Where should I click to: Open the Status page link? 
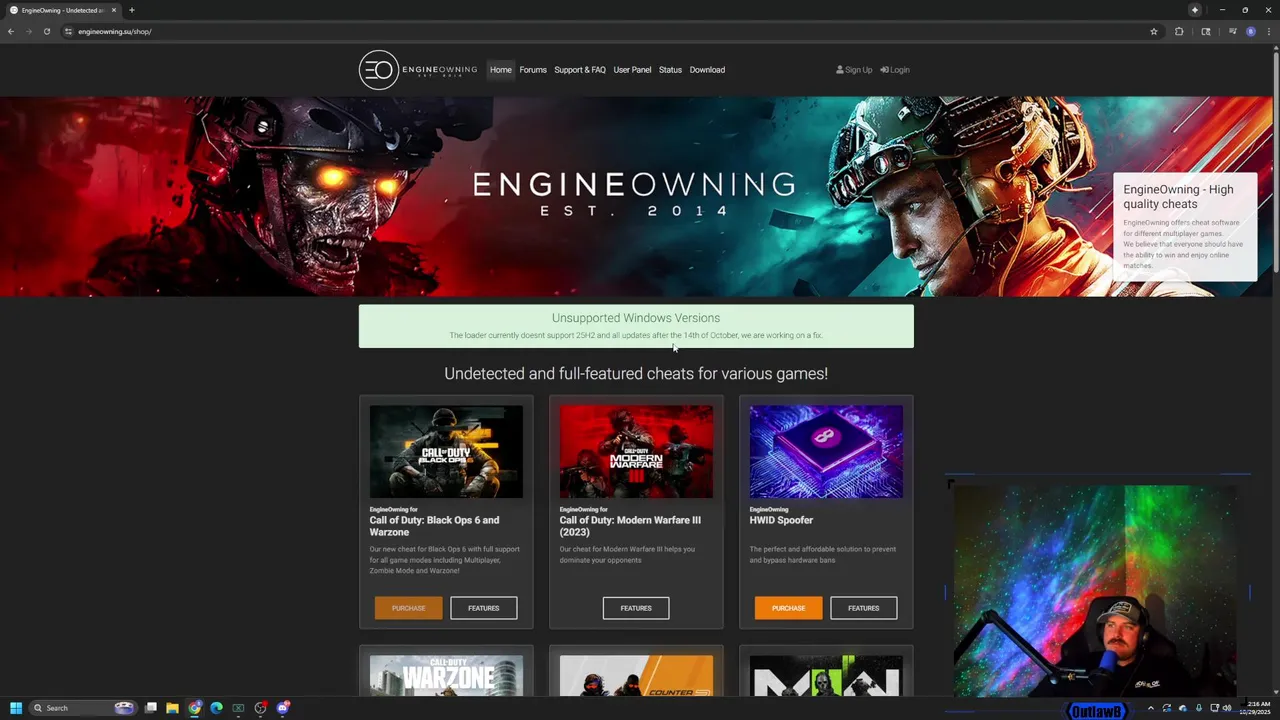click(670, 70)
